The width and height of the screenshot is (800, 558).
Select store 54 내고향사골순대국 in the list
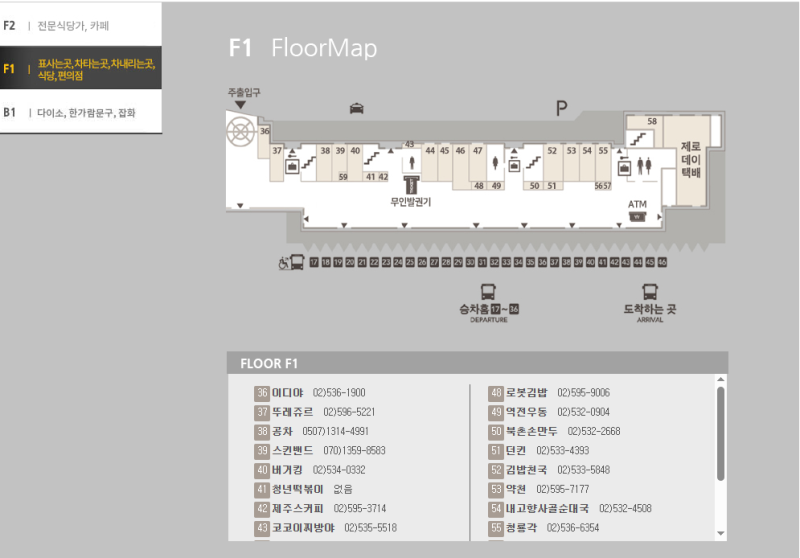pyautogui.click(x=570, y=509)
